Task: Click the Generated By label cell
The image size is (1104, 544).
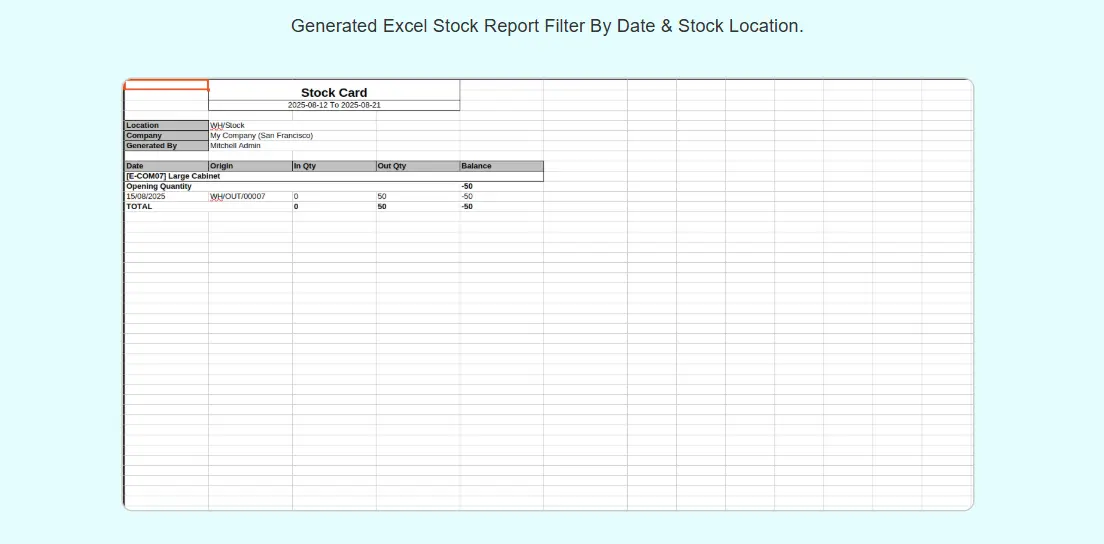Action: coord(166,146)
